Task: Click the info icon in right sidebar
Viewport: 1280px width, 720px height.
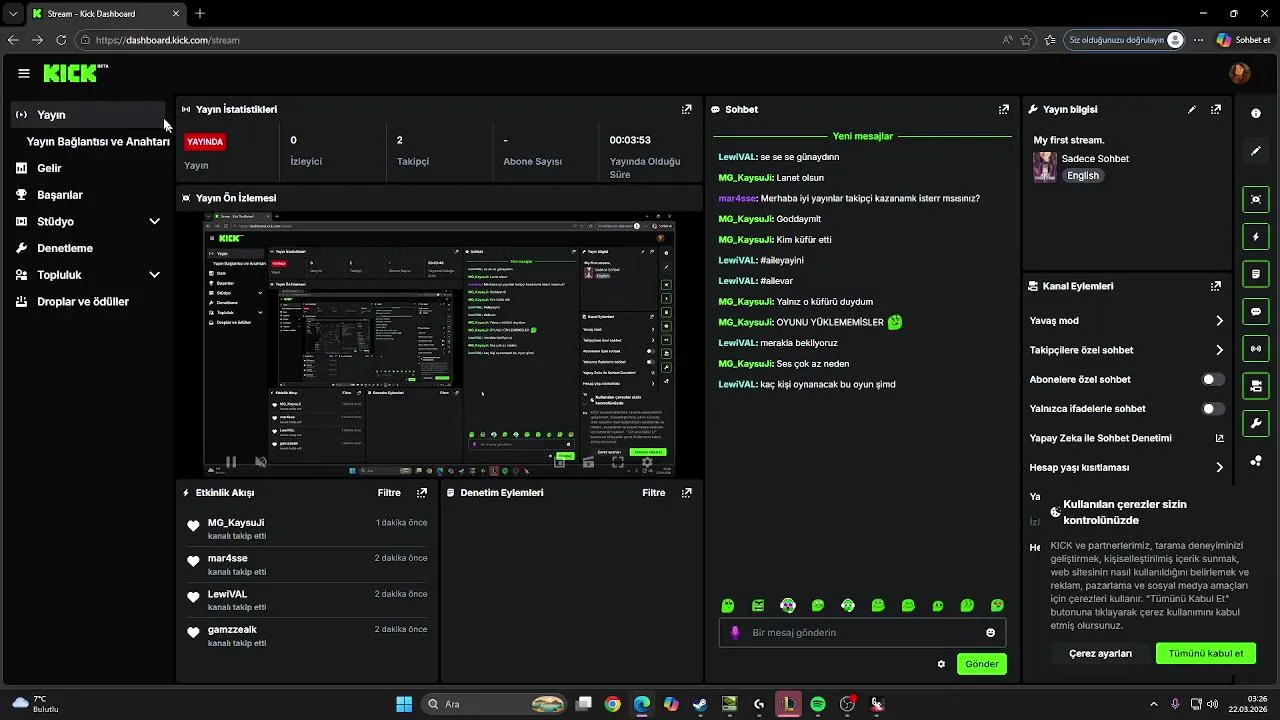Action: click(x=1256, y=113)
